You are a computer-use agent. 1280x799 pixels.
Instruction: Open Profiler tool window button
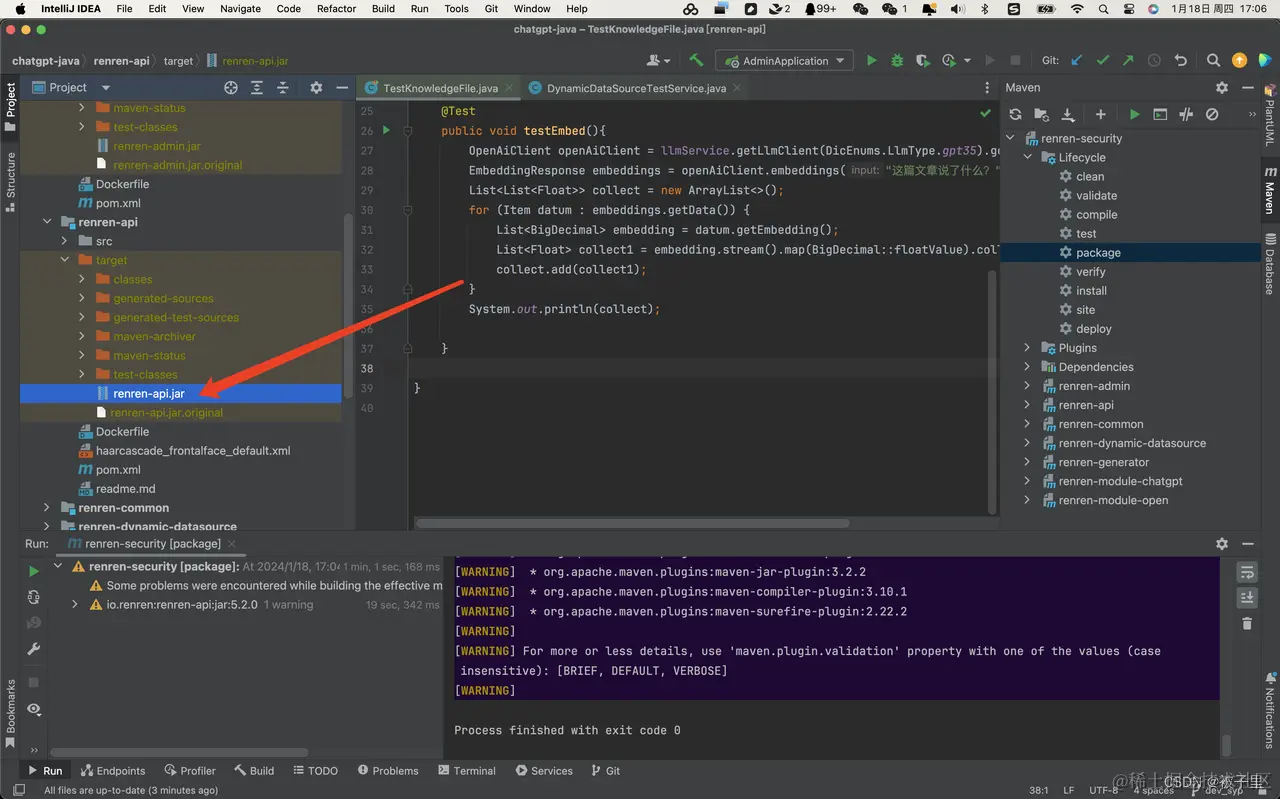189,771
